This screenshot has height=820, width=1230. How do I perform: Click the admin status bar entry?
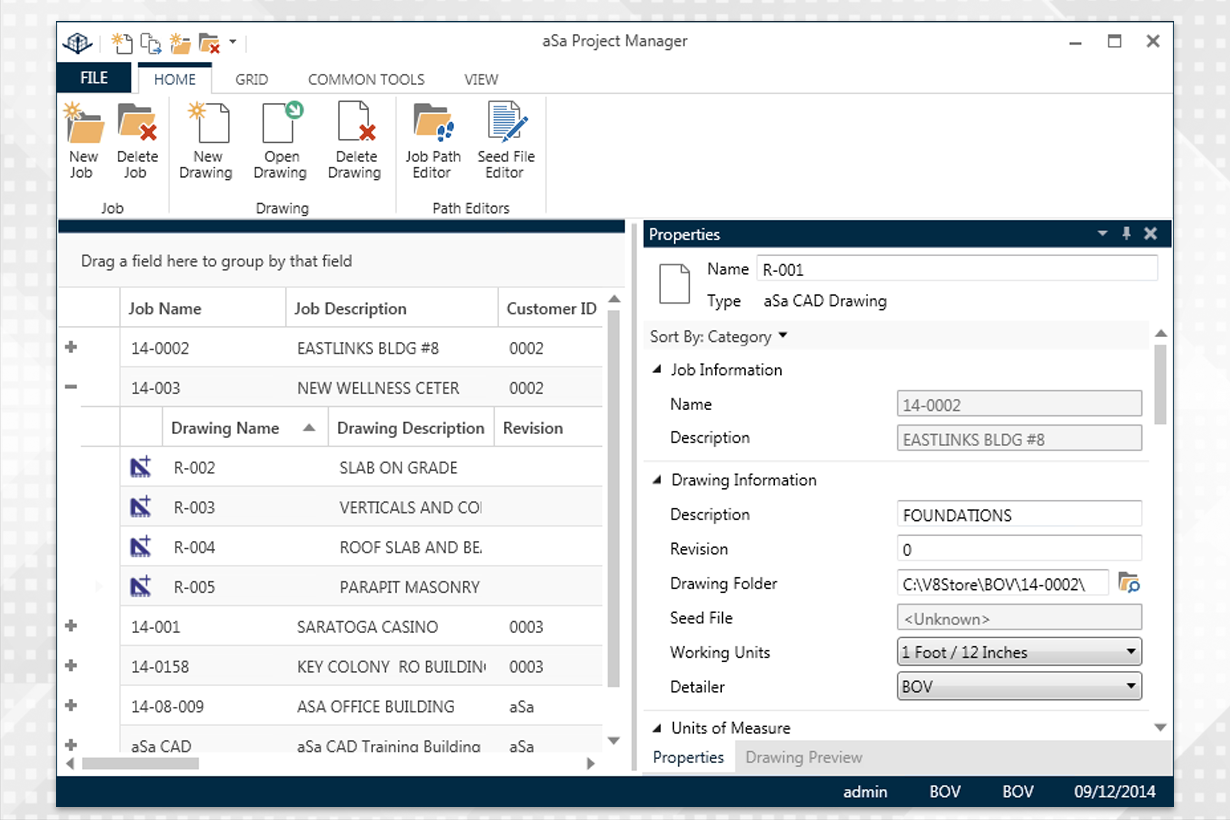point(865,791)
